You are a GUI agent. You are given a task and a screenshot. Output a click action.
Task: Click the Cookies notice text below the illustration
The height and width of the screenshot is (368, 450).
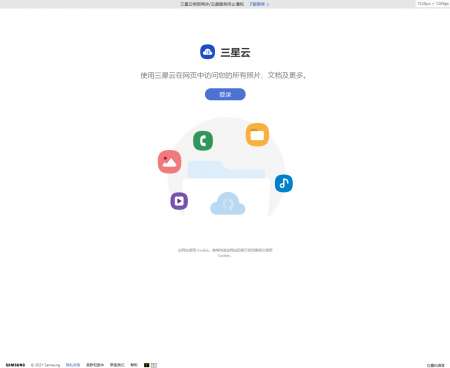tap(225, 253)
